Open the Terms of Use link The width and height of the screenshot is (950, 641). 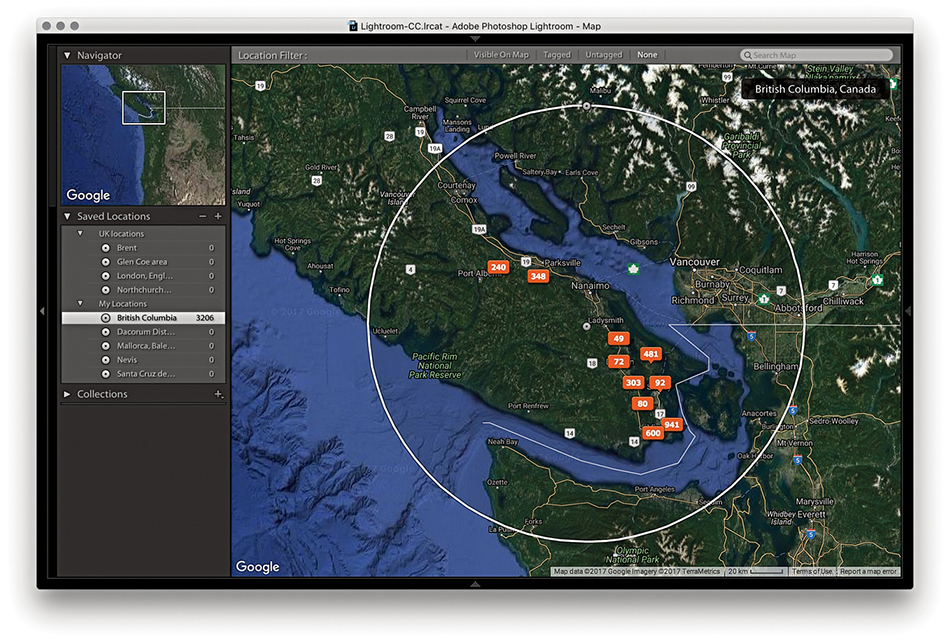tap(811, 571)
